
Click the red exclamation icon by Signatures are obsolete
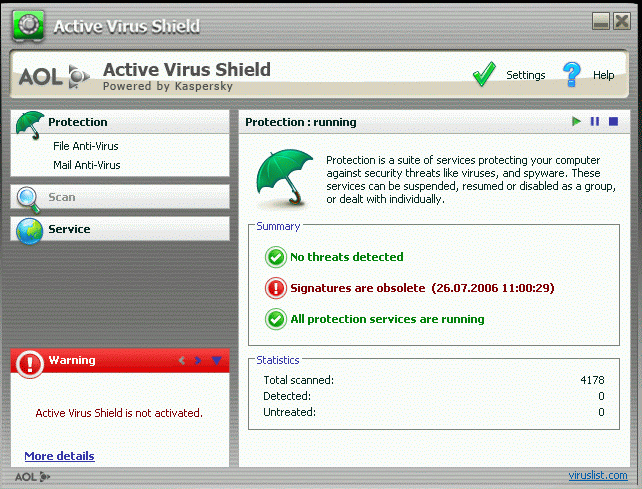[x=276, y=288]
